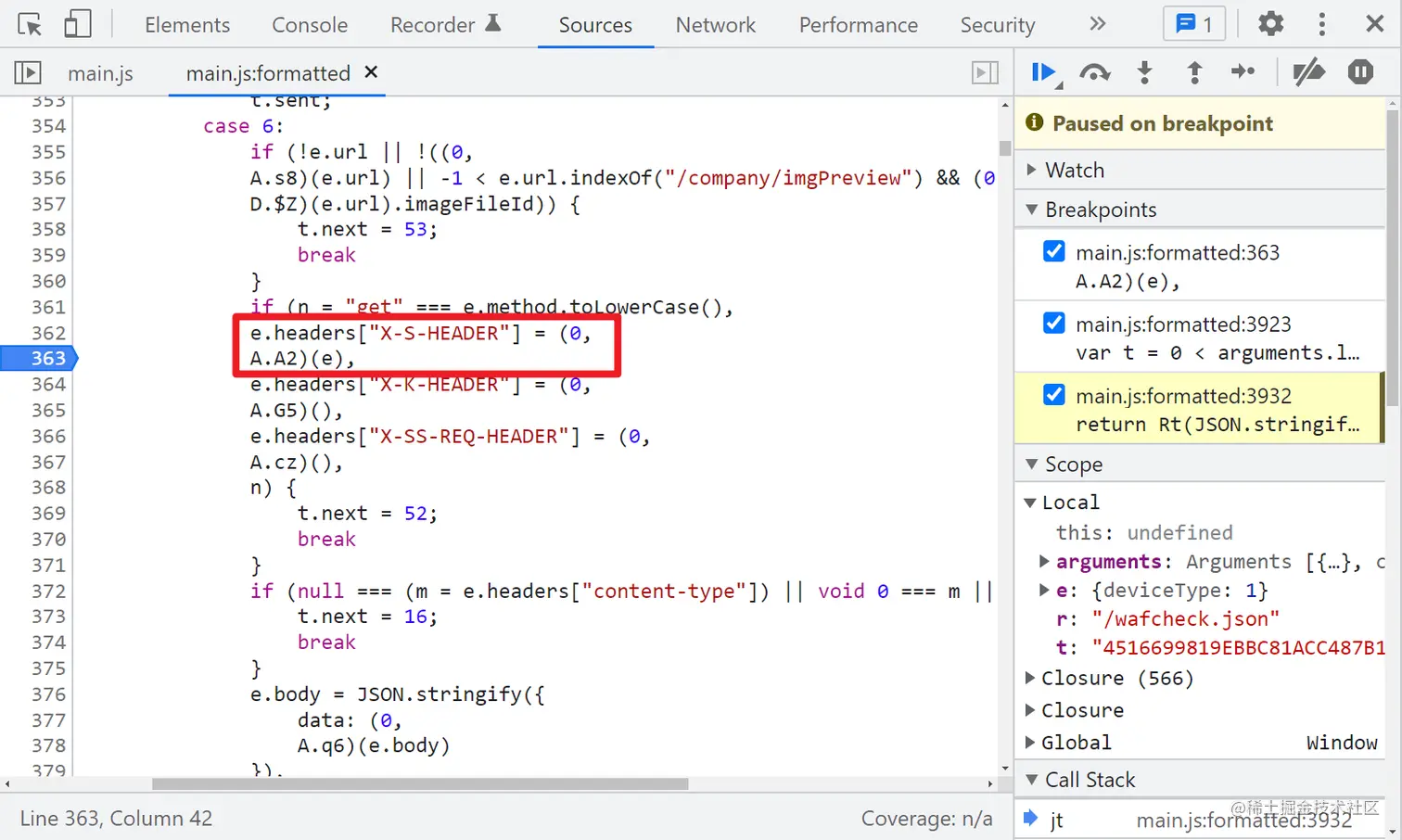Select the Sources tab

(595, 25)
